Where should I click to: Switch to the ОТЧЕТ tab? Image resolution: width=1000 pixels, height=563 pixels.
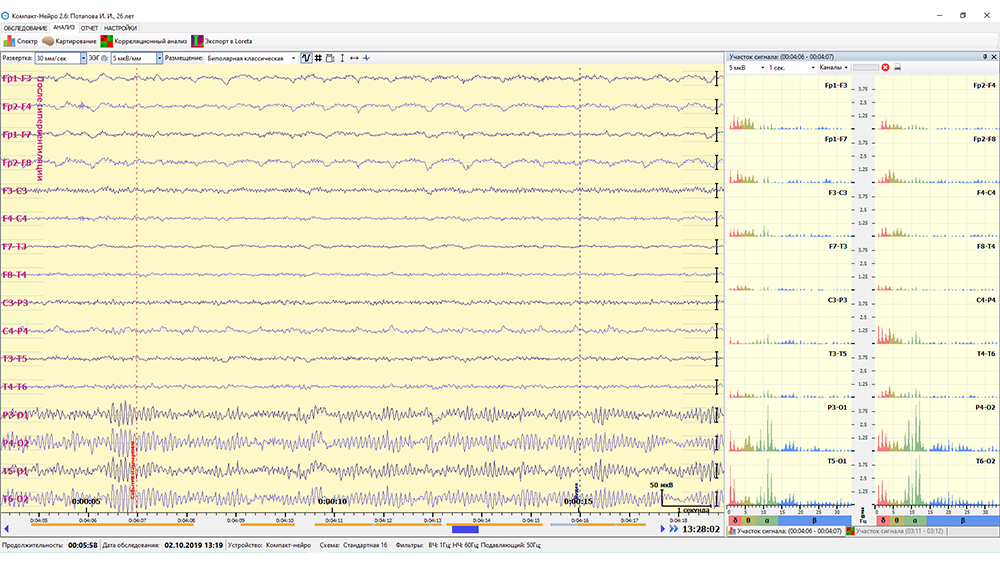pyautogui.click(x=89, y=28)
